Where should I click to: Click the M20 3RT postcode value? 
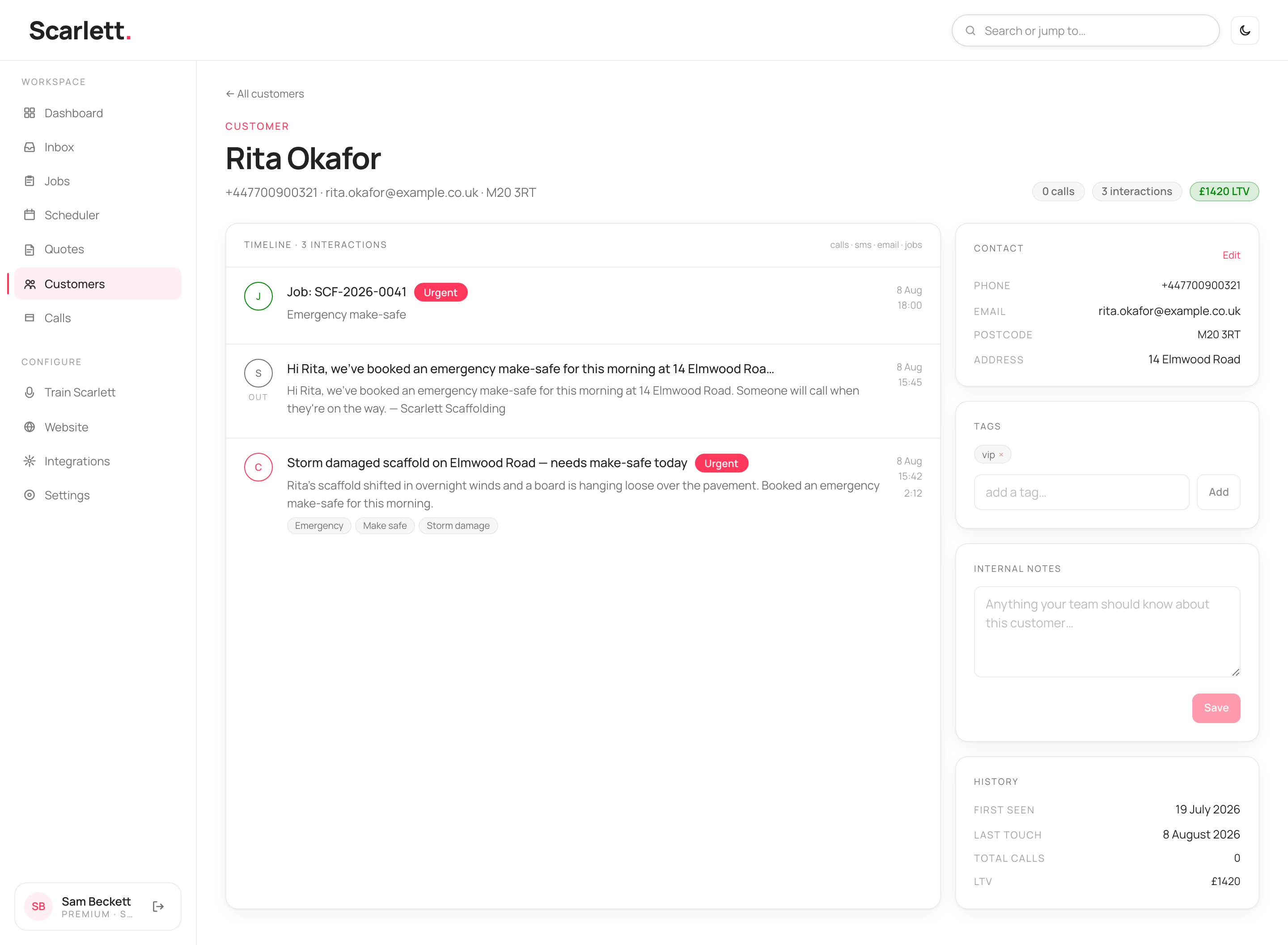(x=1218, y=335)
